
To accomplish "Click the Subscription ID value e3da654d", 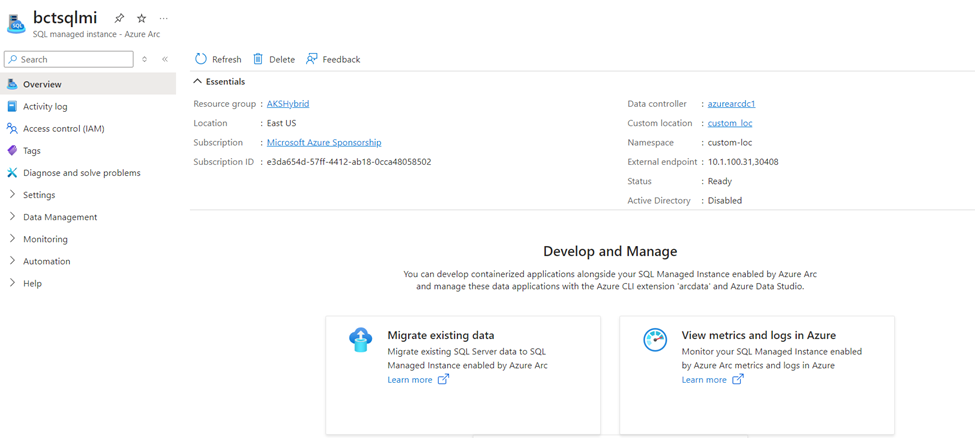I will pyautogui.click(x=349, y=162).
